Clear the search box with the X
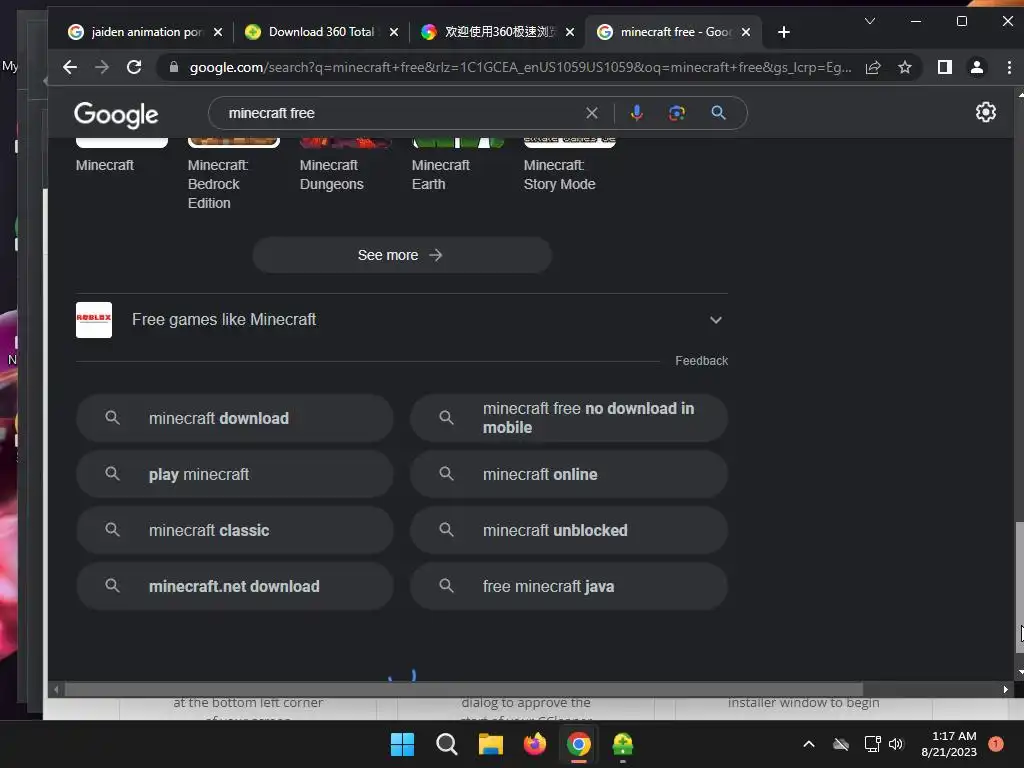 (x=592, y=113)
